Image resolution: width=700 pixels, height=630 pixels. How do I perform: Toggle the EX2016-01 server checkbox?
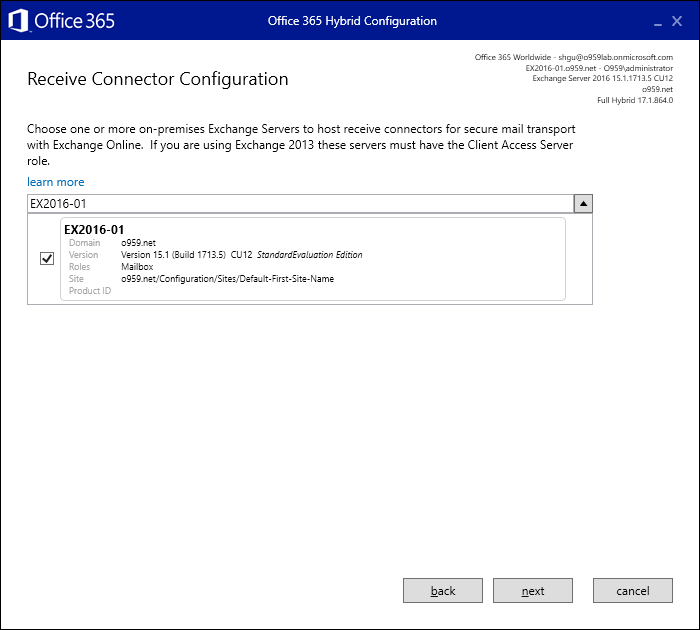click(x=47, y=259)
